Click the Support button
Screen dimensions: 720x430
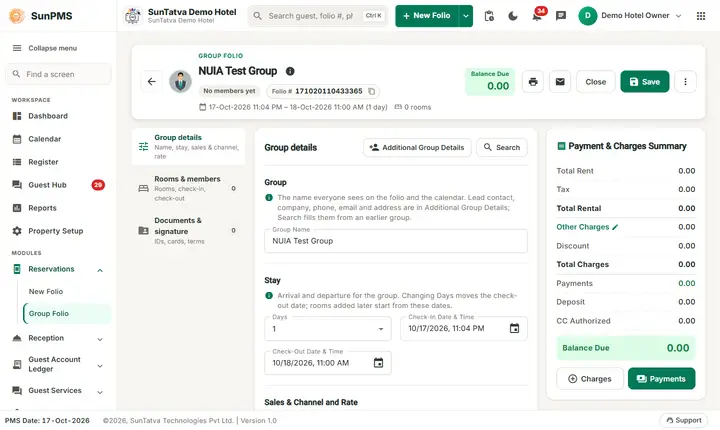(684, 420)
